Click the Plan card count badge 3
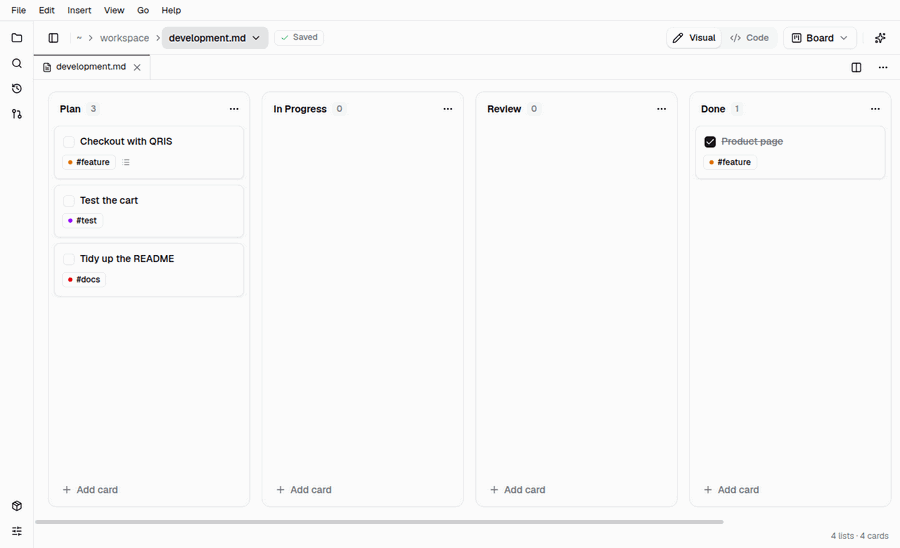The height and width of the screenshot is (548, 900). pos(93,109)
